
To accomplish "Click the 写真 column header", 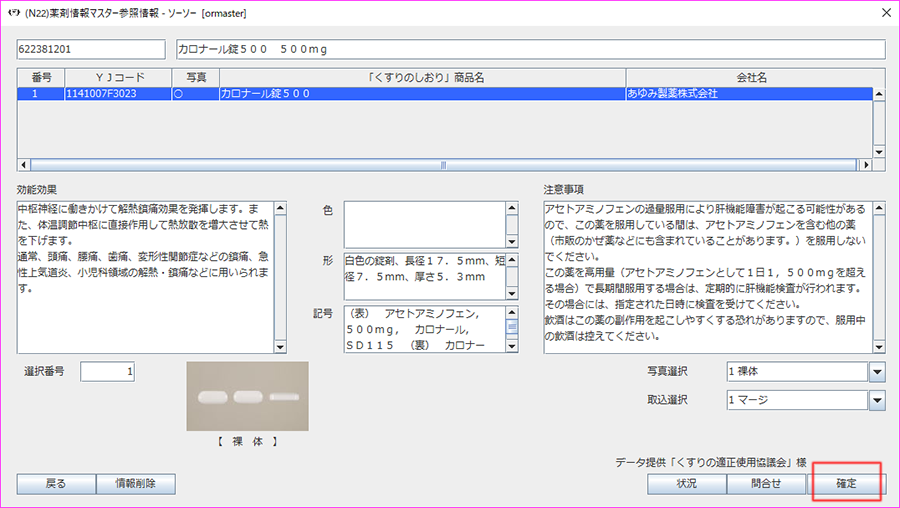I will pos(196,77).
